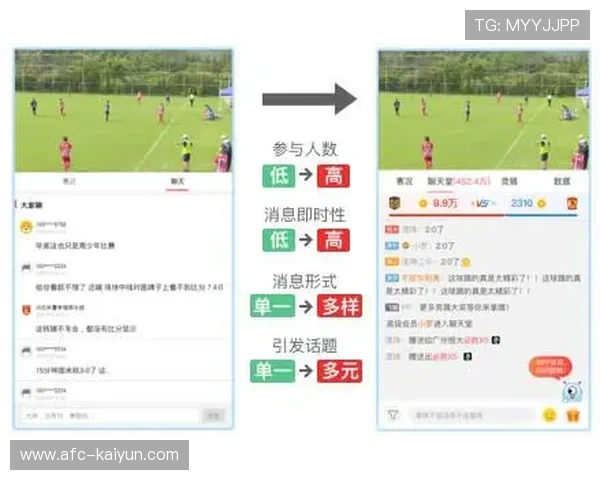Tap 更多竞猜大奖等你来拿哦 notice

464,307
